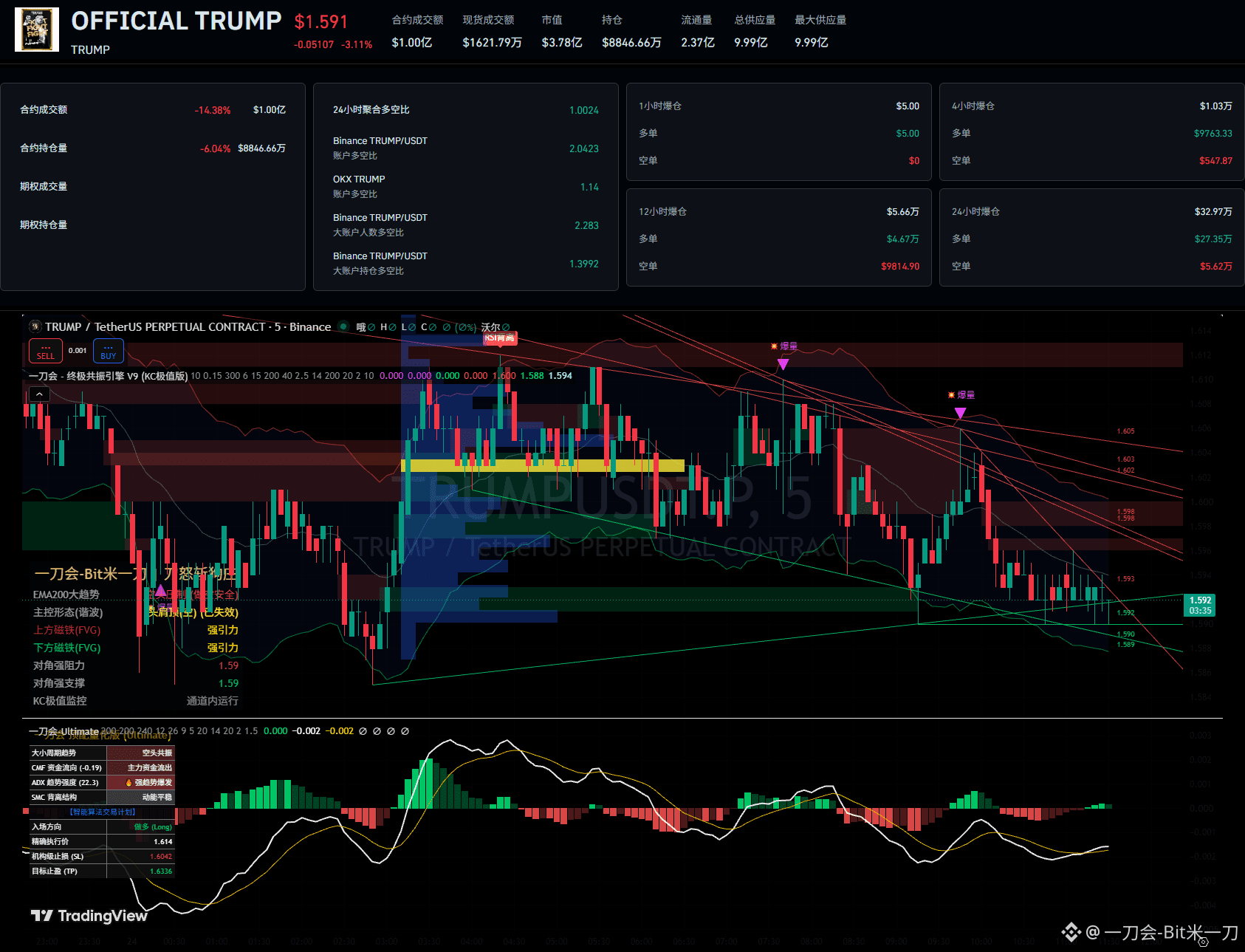Click the 期权成交量 row label
The image size is (1245, 952).
coord(44,186)
